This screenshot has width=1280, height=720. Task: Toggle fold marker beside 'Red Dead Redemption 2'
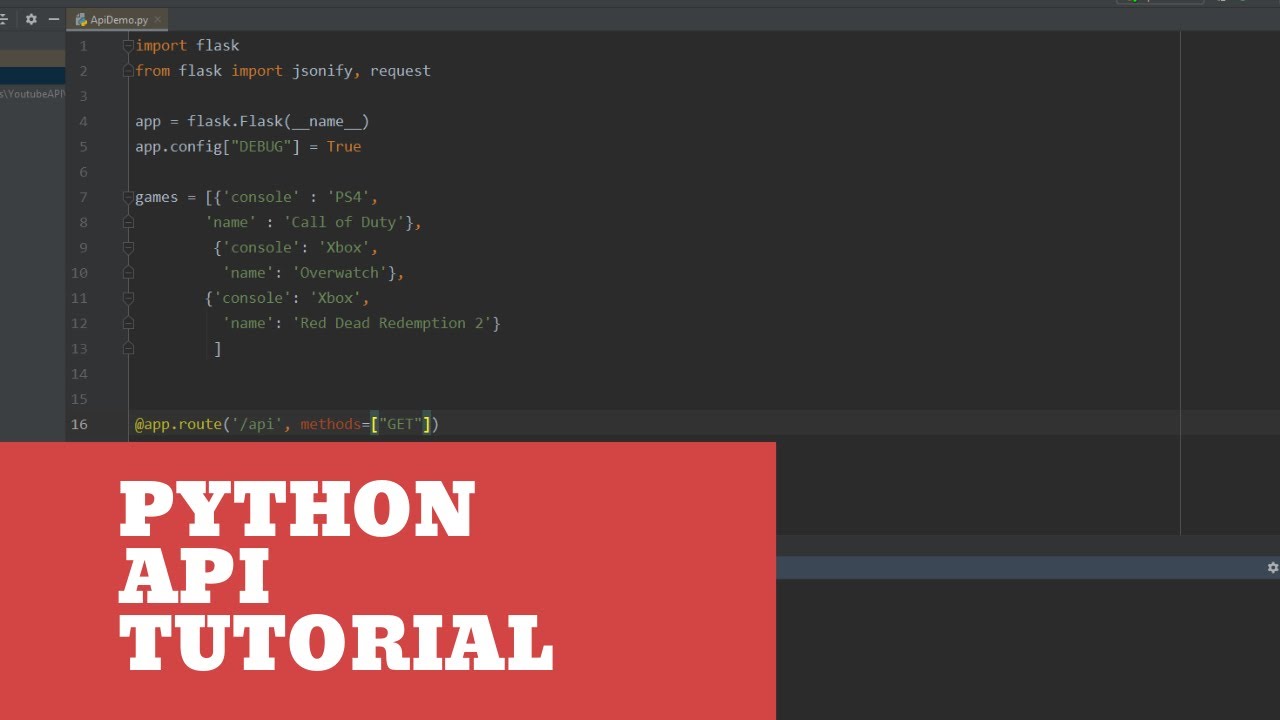128,323
